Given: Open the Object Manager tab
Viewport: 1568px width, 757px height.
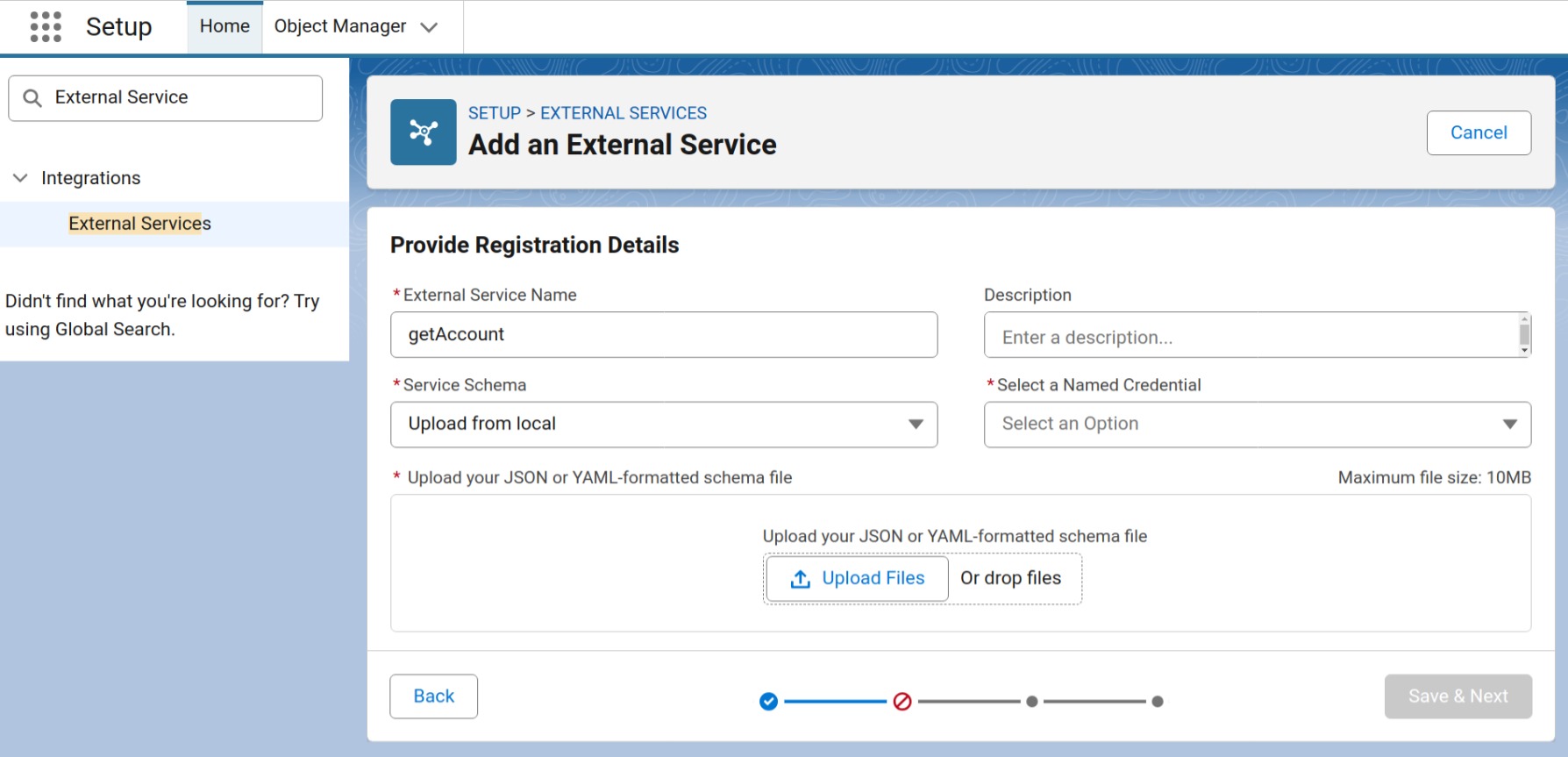Looking at the screenshot, I should [x=339, y=26].
